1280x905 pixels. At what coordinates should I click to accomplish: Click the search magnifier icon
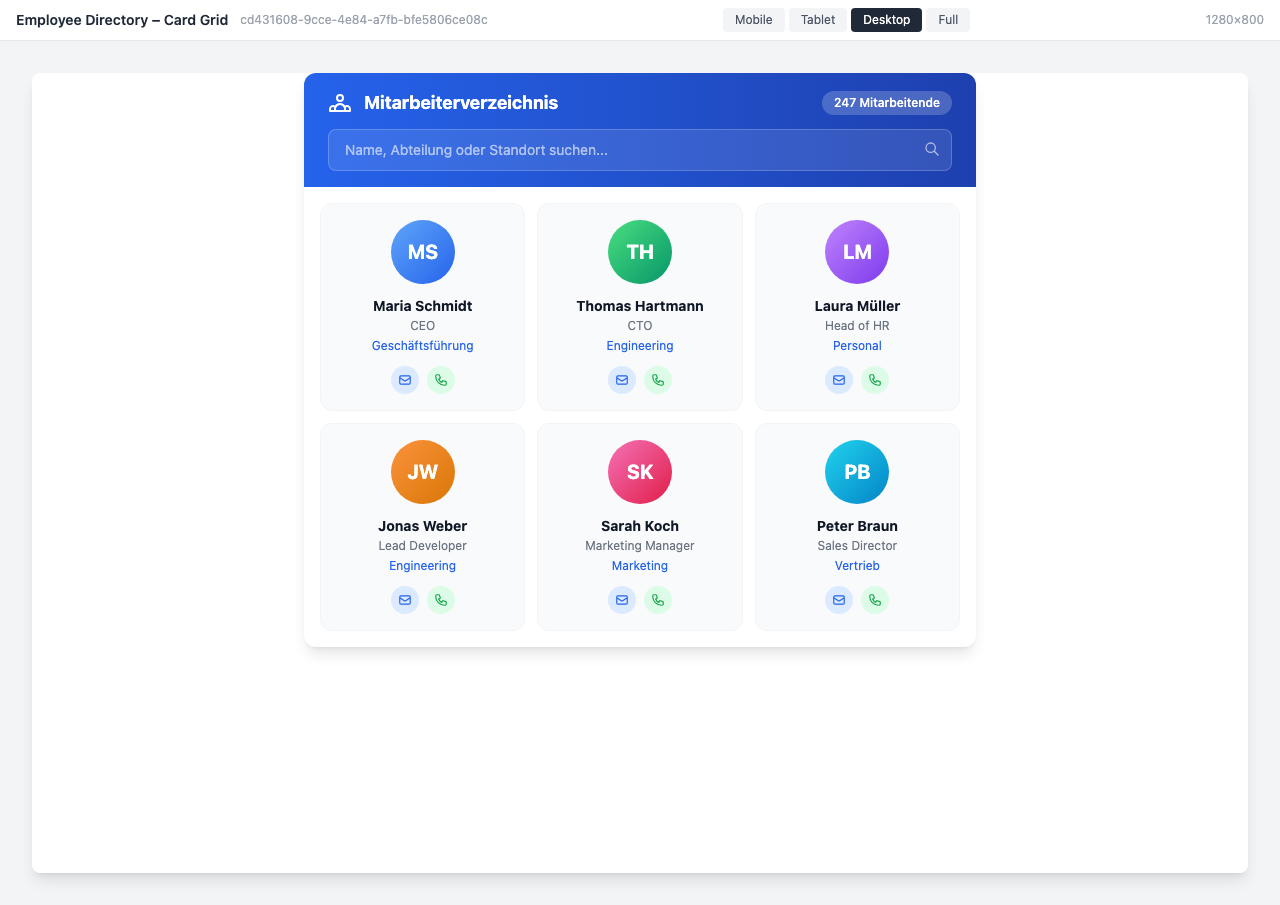point(931,150)
